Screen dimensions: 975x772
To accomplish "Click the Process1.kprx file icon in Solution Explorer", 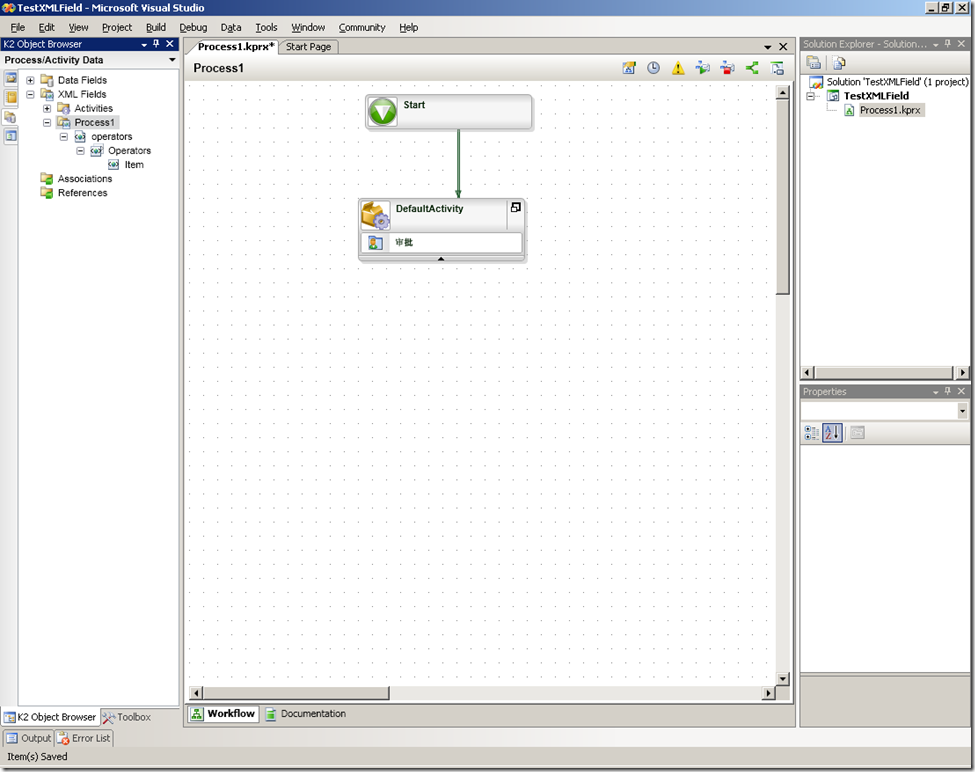I will tap(849, 111).
